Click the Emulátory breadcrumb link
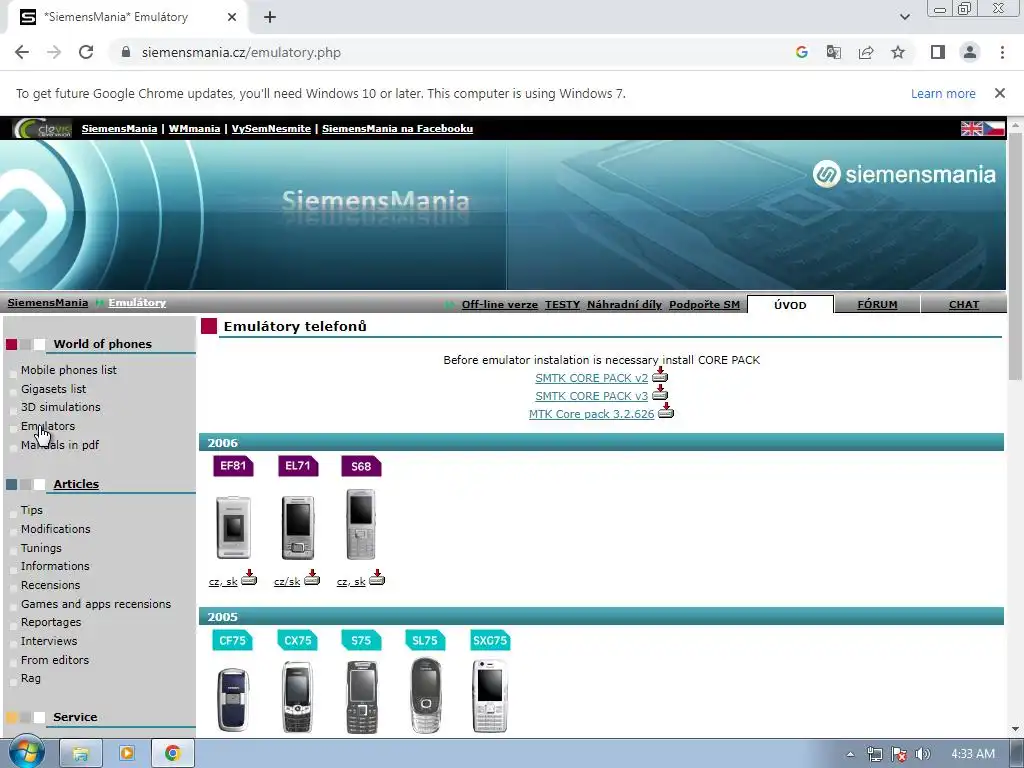The height and width of the screenshot is (768, 1024). [137, 302]
